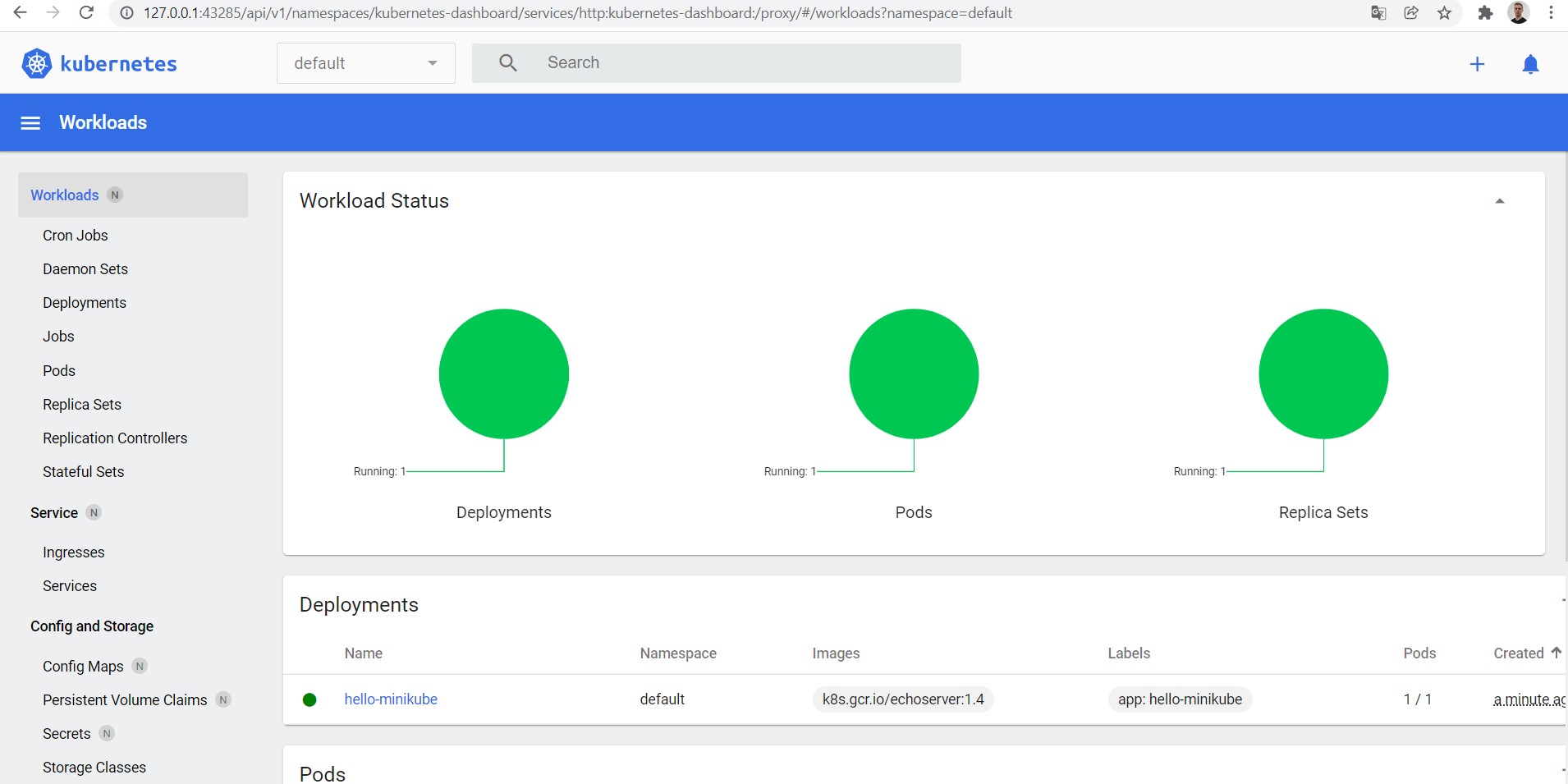Click the search magnifier icon

tap(508, 63)
